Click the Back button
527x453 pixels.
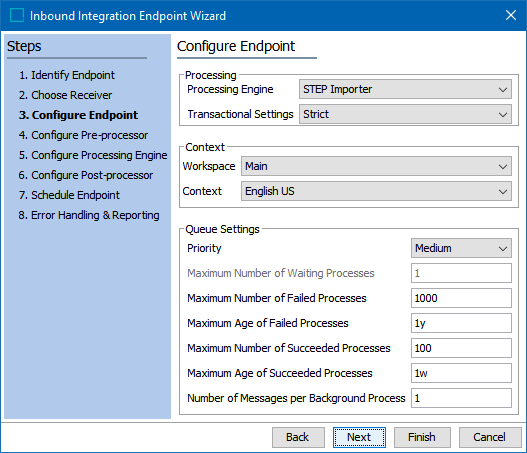point(298,437)
